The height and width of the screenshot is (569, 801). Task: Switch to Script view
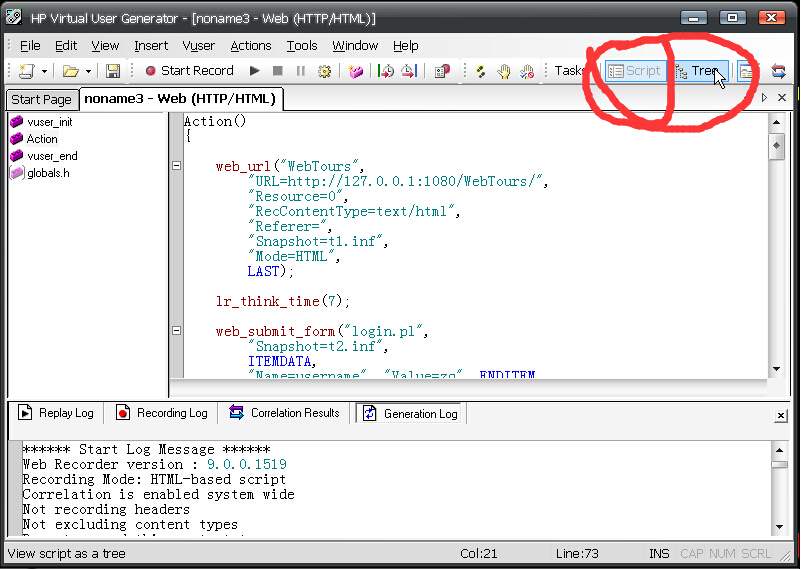[635, 71]
